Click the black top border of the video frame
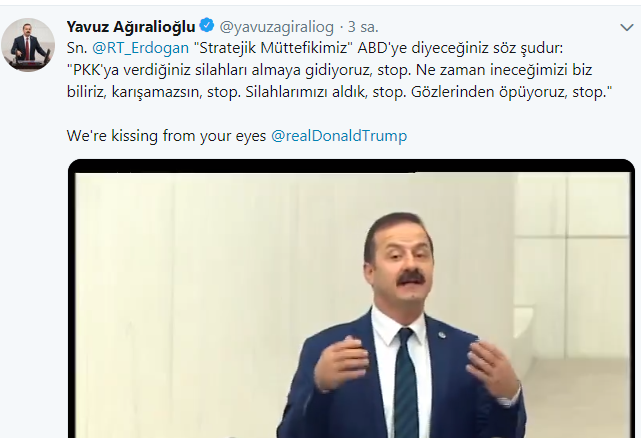The image size is (641, 438). (x=352, y=166)
